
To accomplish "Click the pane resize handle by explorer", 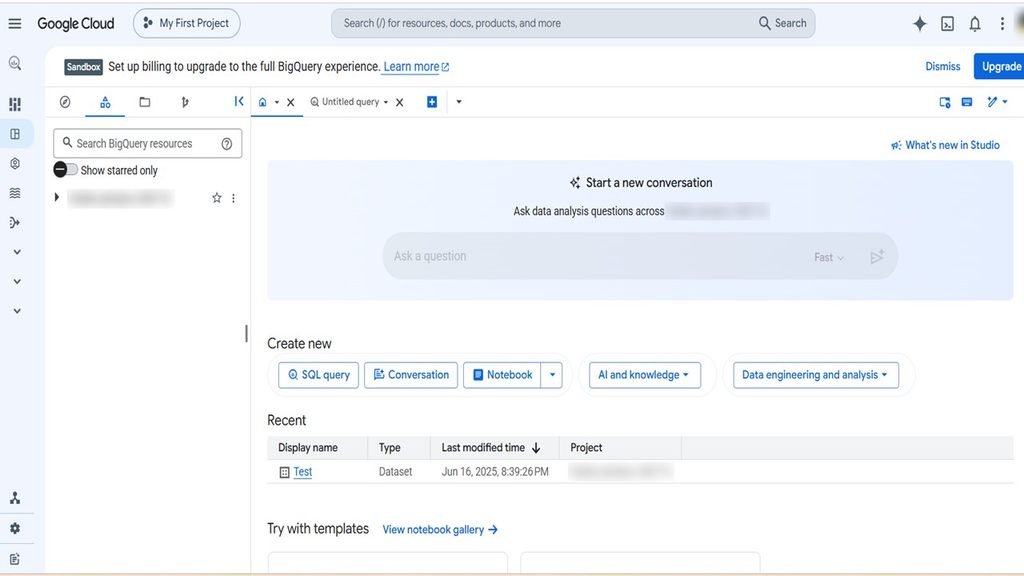I will (246, 334).
